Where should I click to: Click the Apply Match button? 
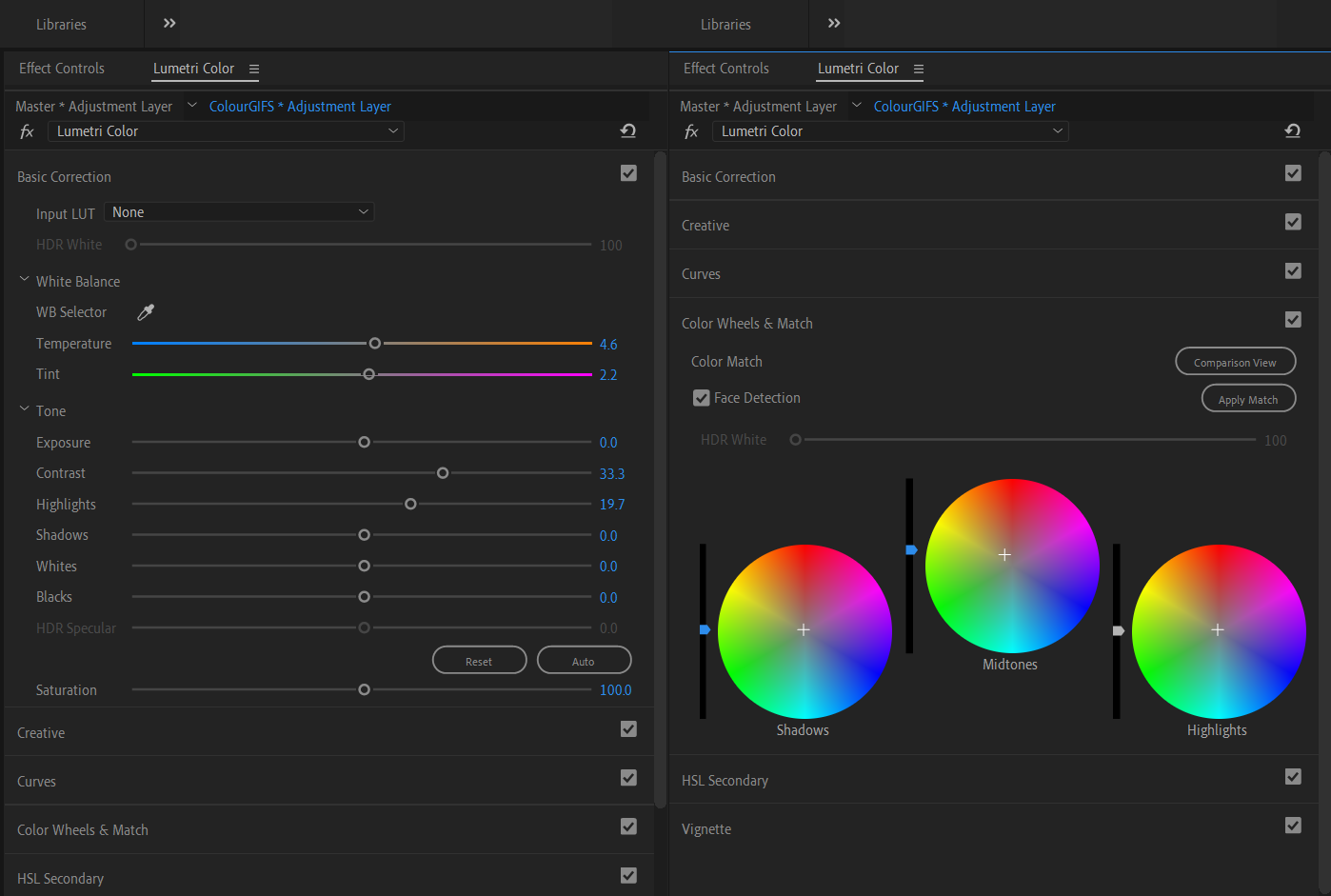click(1248, 399)
